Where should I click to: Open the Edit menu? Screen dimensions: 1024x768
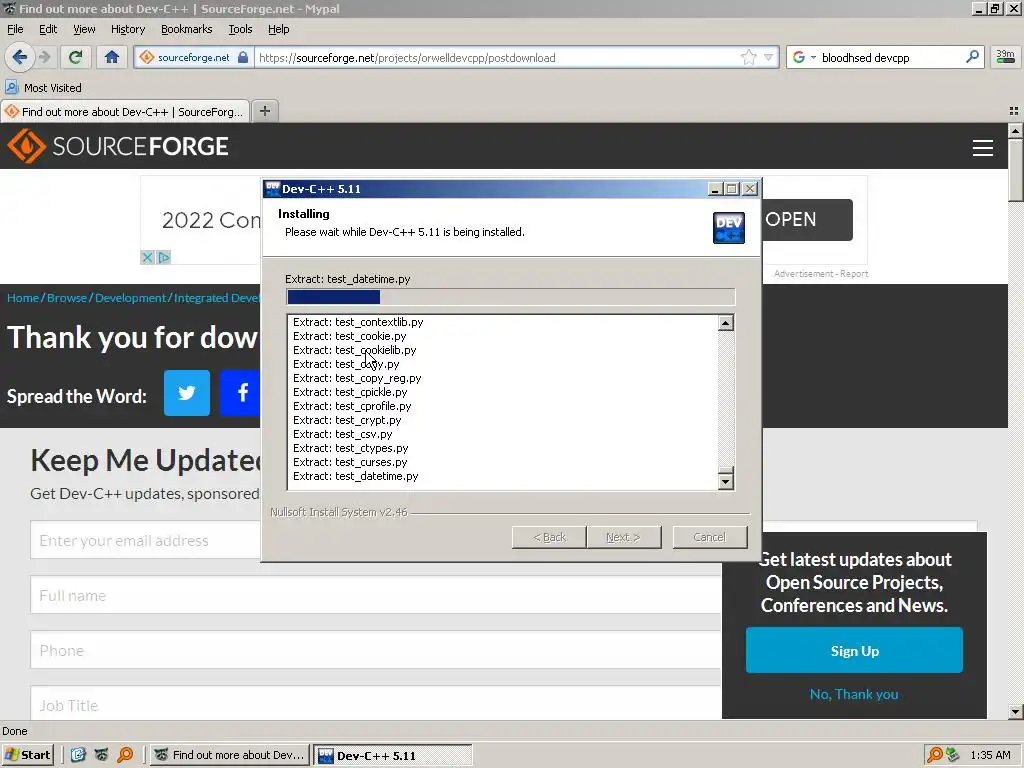48,29
